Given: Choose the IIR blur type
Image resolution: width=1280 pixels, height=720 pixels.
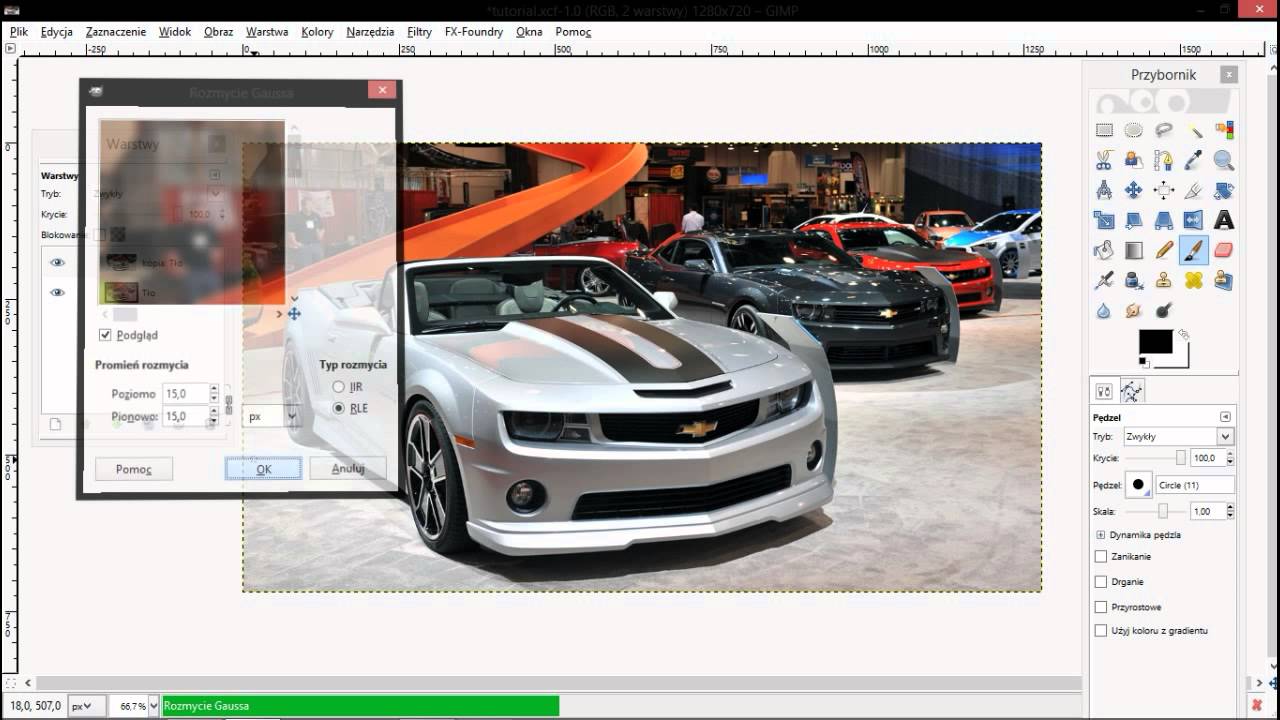Looking at the screenshot, I should pos(339,386).
